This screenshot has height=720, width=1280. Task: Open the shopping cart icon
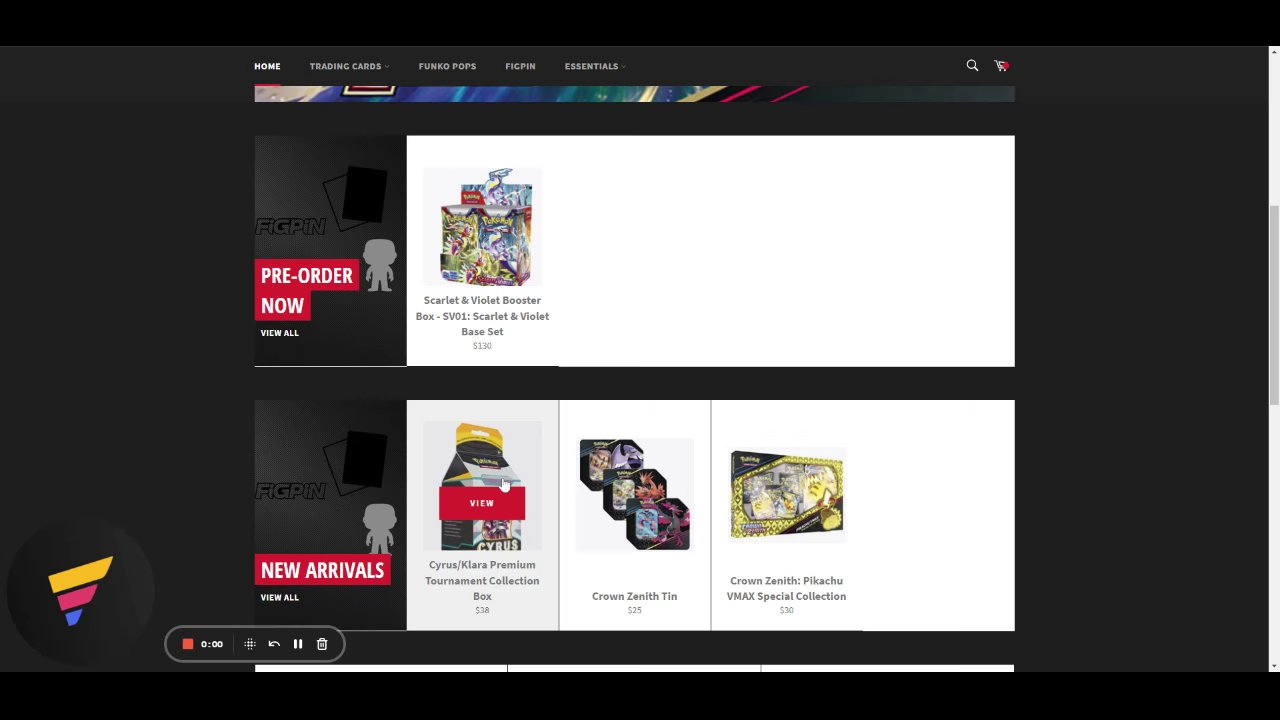[x=1001, y=65]
